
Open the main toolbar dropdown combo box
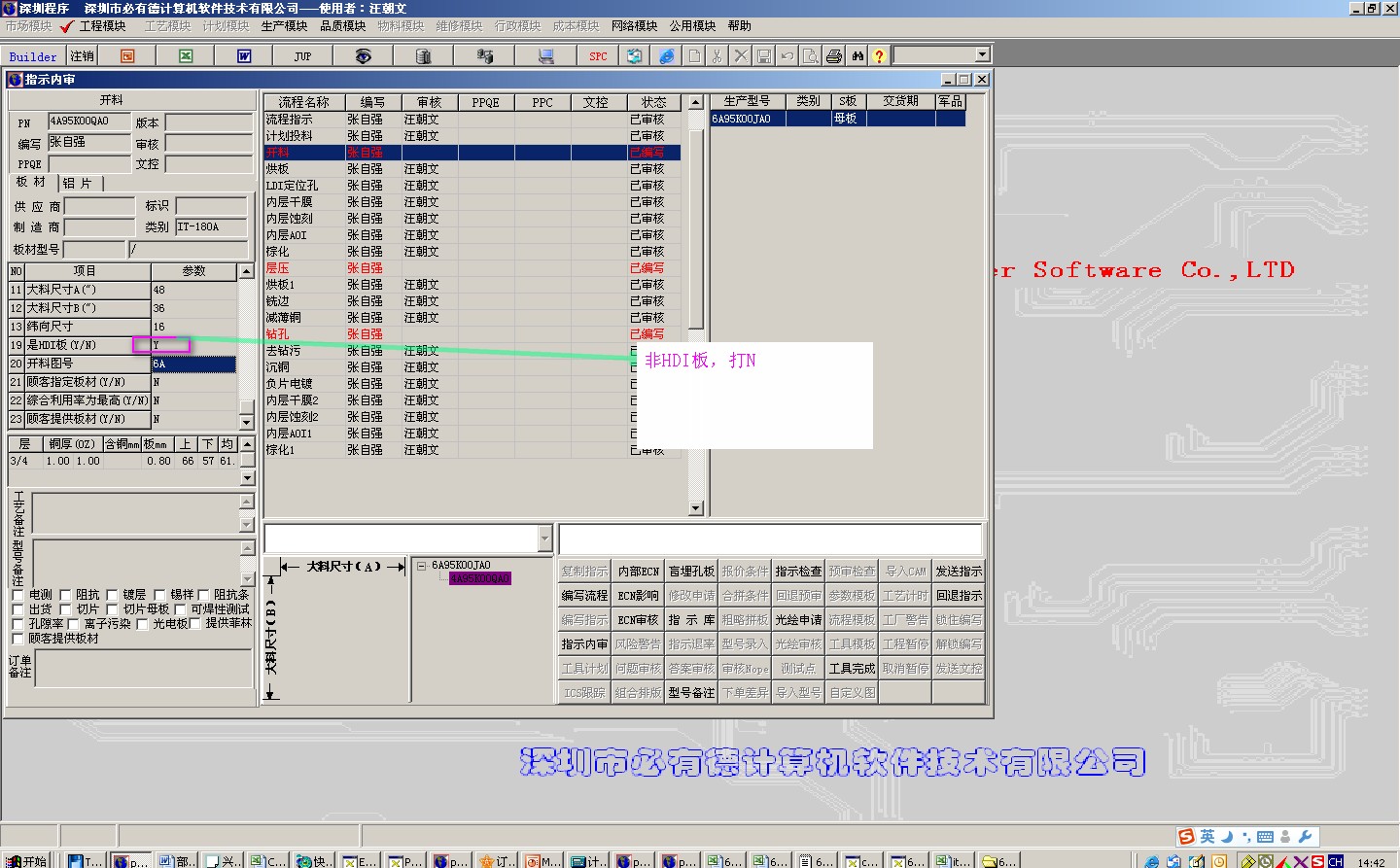[982, 55]
